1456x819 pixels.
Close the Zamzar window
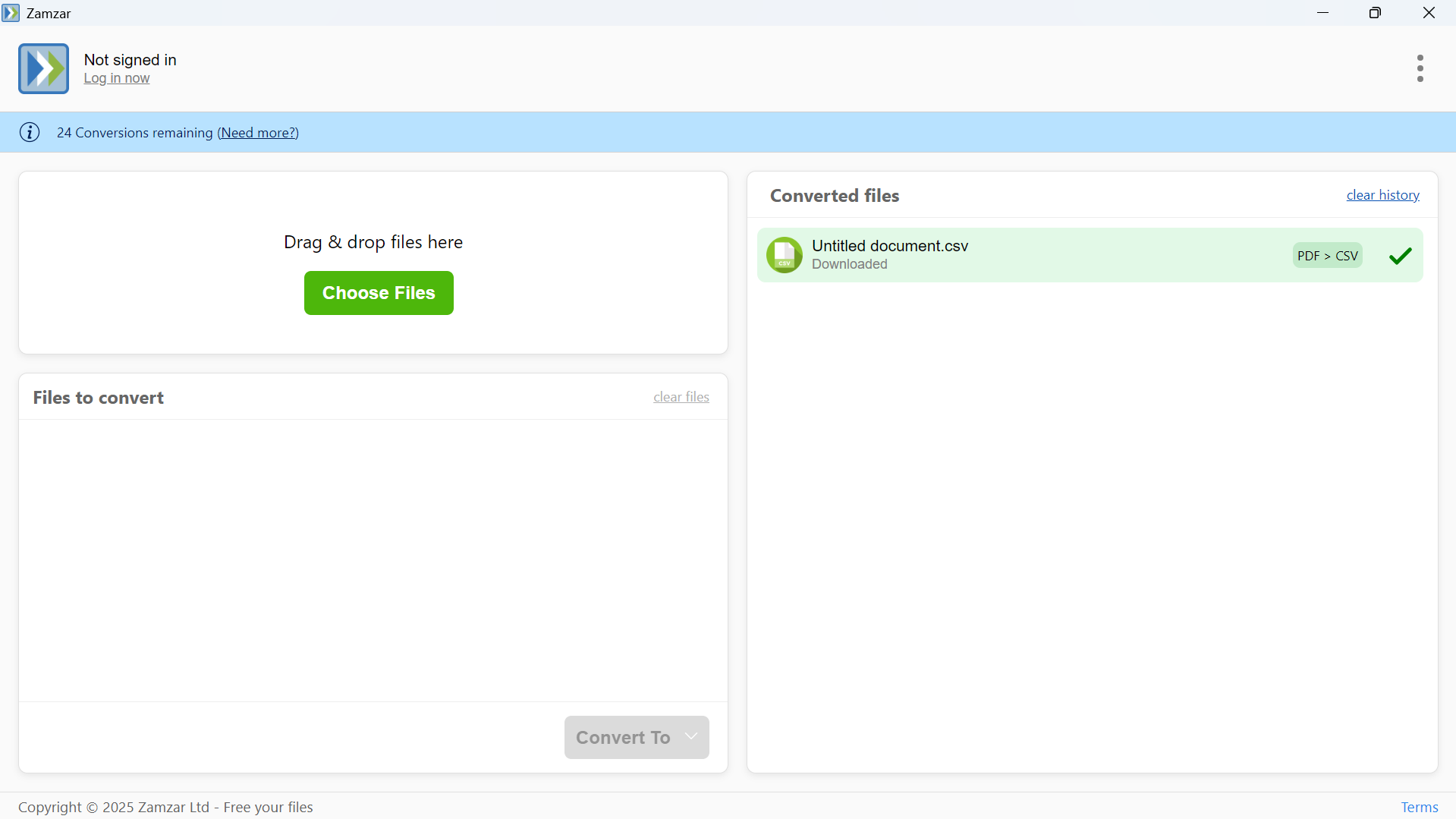pyautogui.click(x=1429, y=13)
